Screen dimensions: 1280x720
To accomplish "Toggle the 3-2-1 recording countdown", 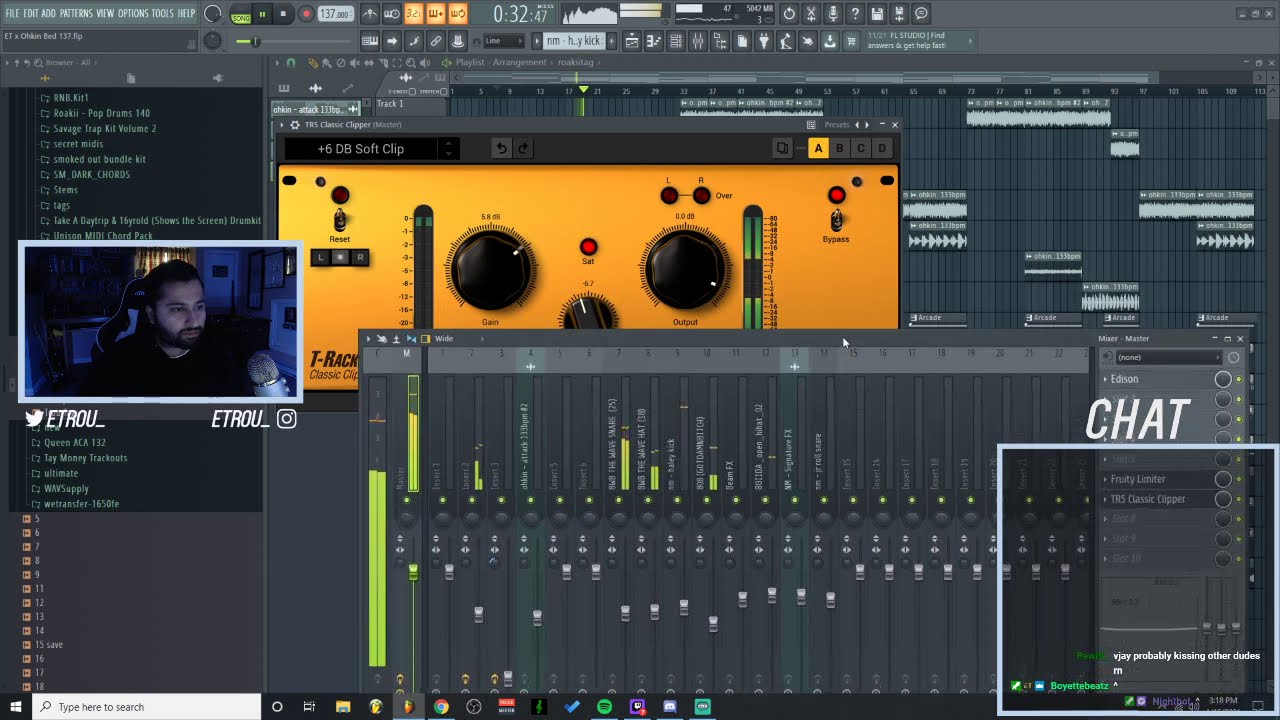I will click(414, 13).
